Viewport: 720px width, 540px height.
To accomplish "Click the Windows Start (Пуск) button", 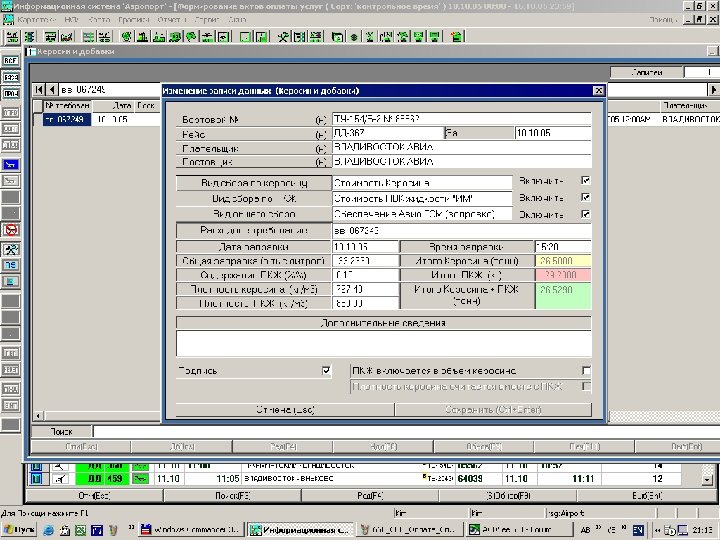I will pyautogui.click(x=20, y=528).
